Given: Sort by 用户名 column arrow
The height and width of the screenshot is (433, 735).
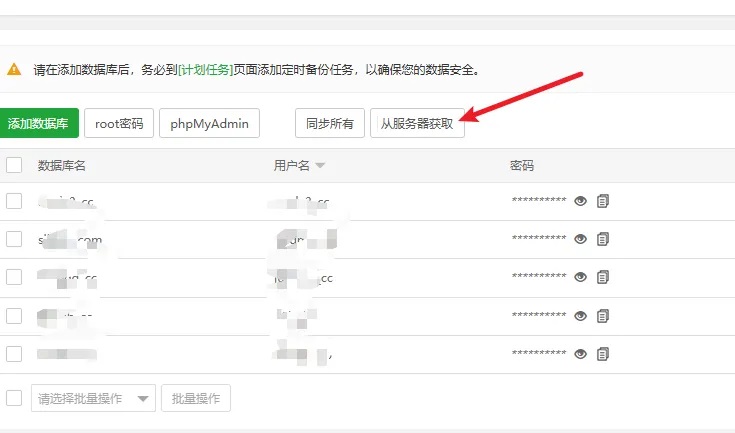Looking at the screenshot, I should (320, 166).
